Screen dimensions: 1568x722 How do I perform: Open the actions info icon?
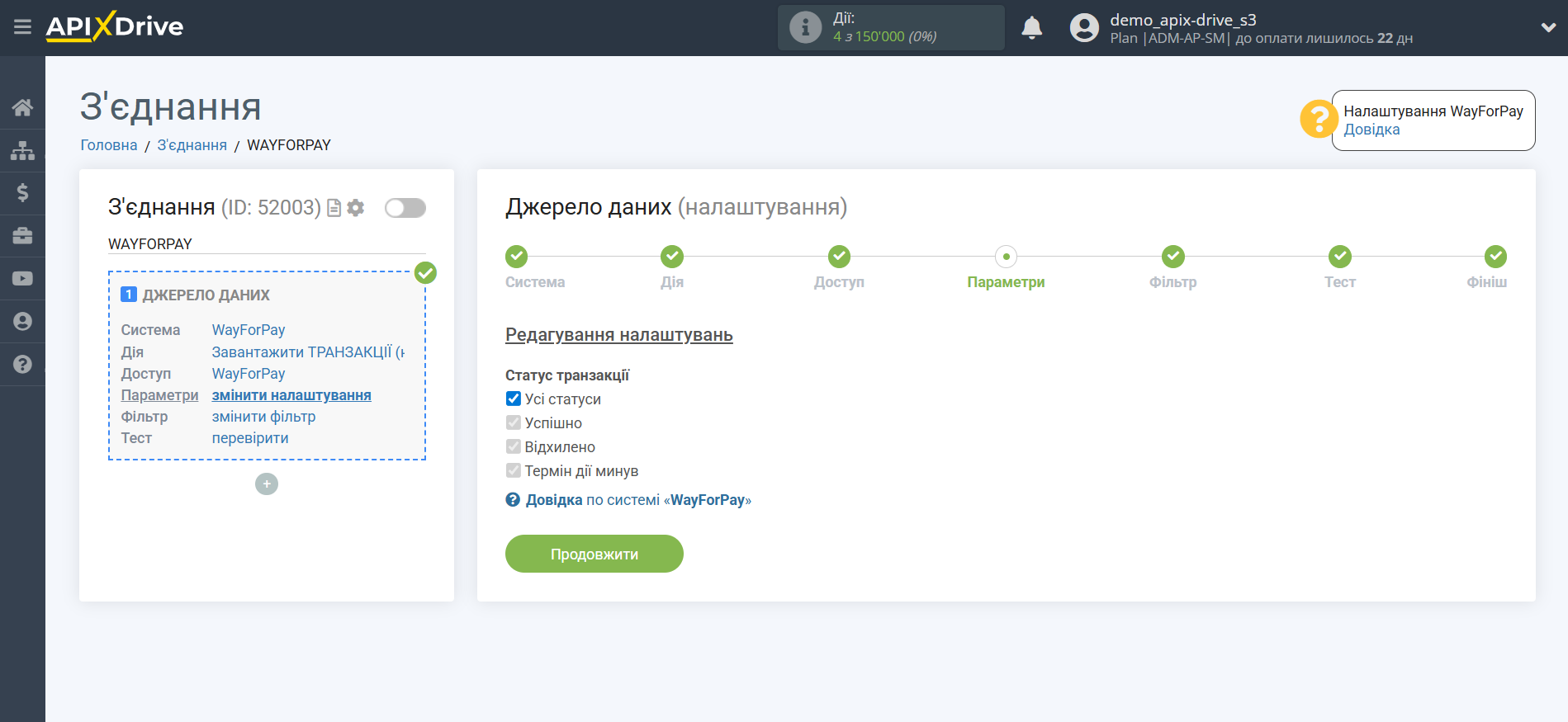[x=805, y=27]
